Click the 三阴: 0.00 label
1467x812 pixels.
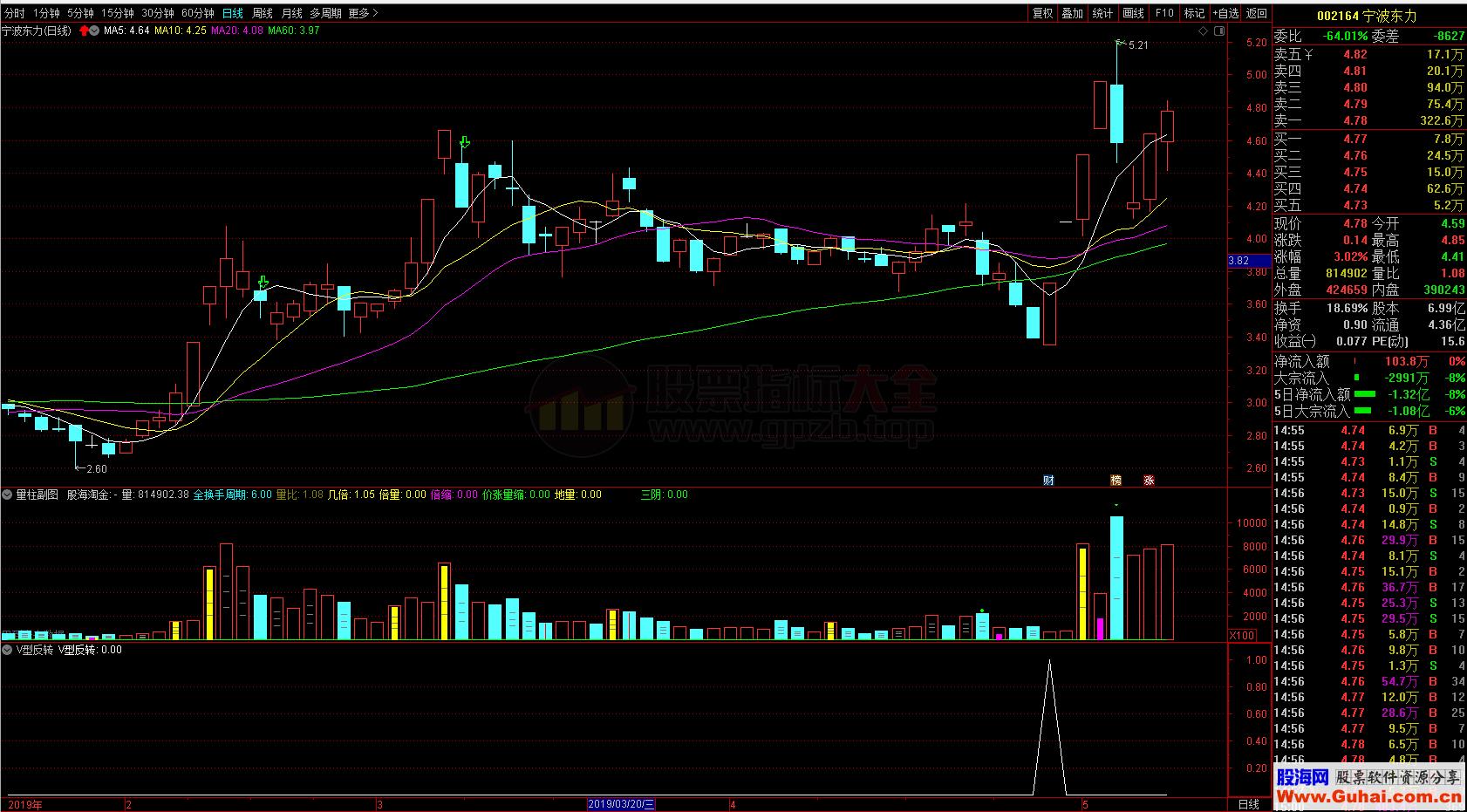pyautogui.click(x=665, y=495)
